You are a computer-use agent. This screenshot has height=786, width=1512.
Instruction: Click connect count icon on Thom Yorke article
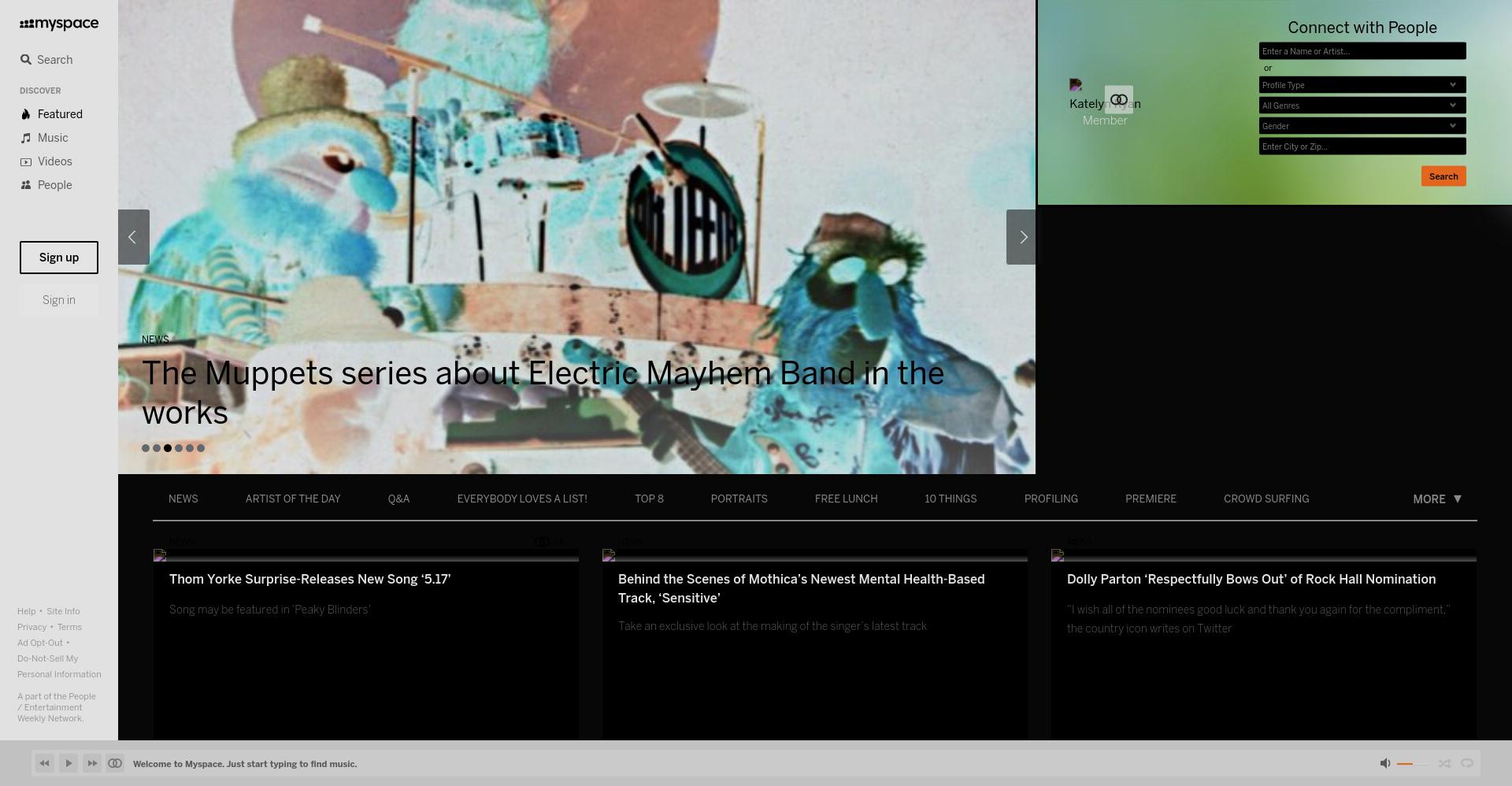tap(542, 542)
